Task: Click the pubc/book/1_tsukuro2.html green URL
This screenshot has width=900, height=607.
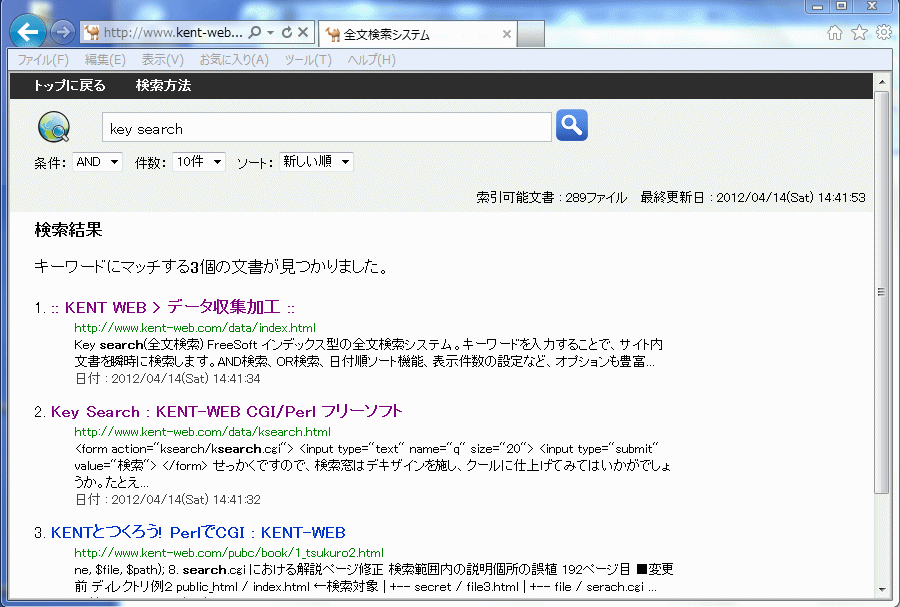Action: (228, 553)
